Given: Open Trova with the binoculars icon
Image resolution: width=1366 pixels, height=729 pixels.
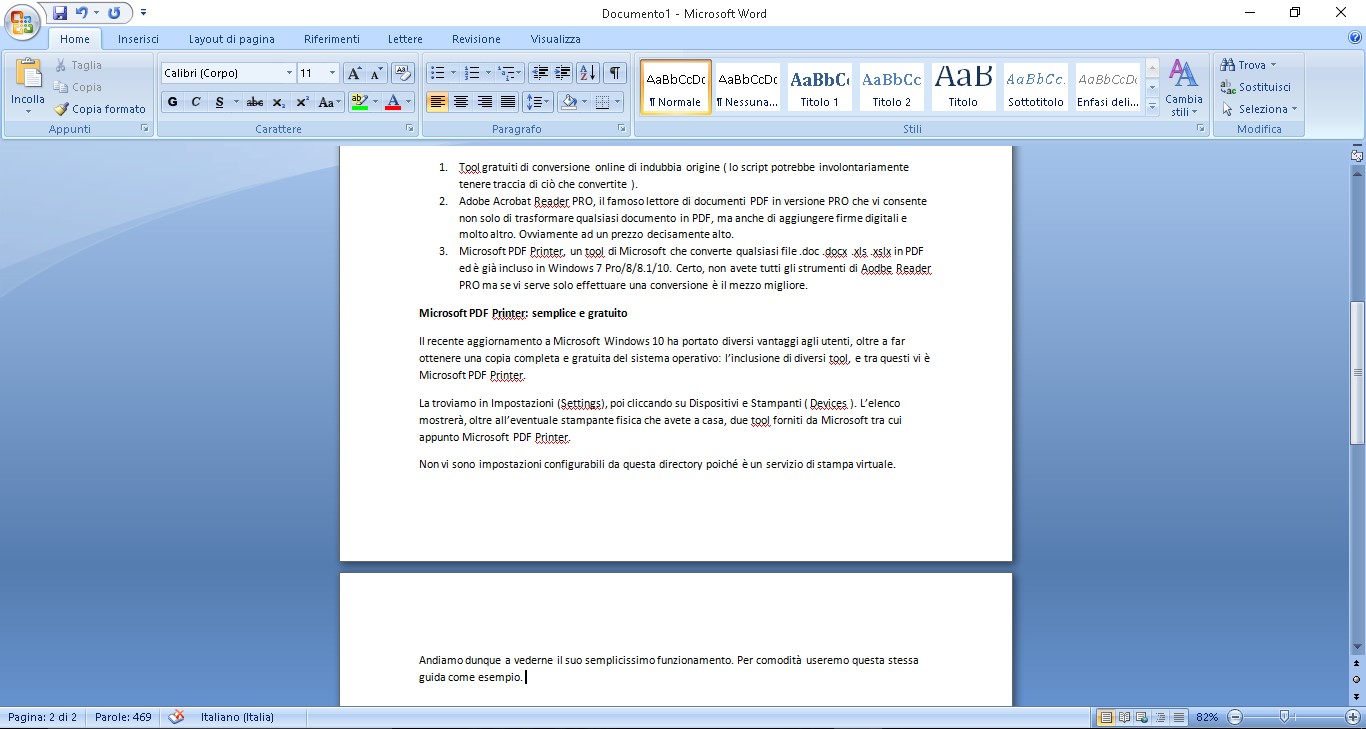Looking at the screenshot, I should pyautogui.click(x=1248, y=65).
